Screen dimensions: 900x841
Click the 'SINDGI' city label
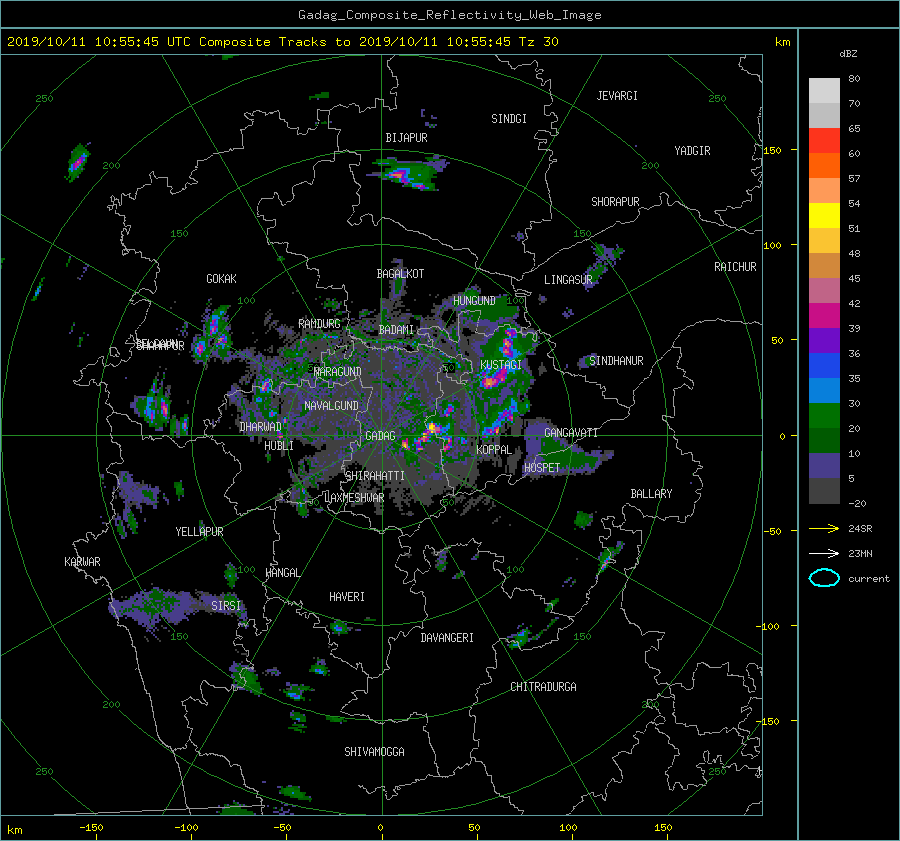click(x=509, y=119)
